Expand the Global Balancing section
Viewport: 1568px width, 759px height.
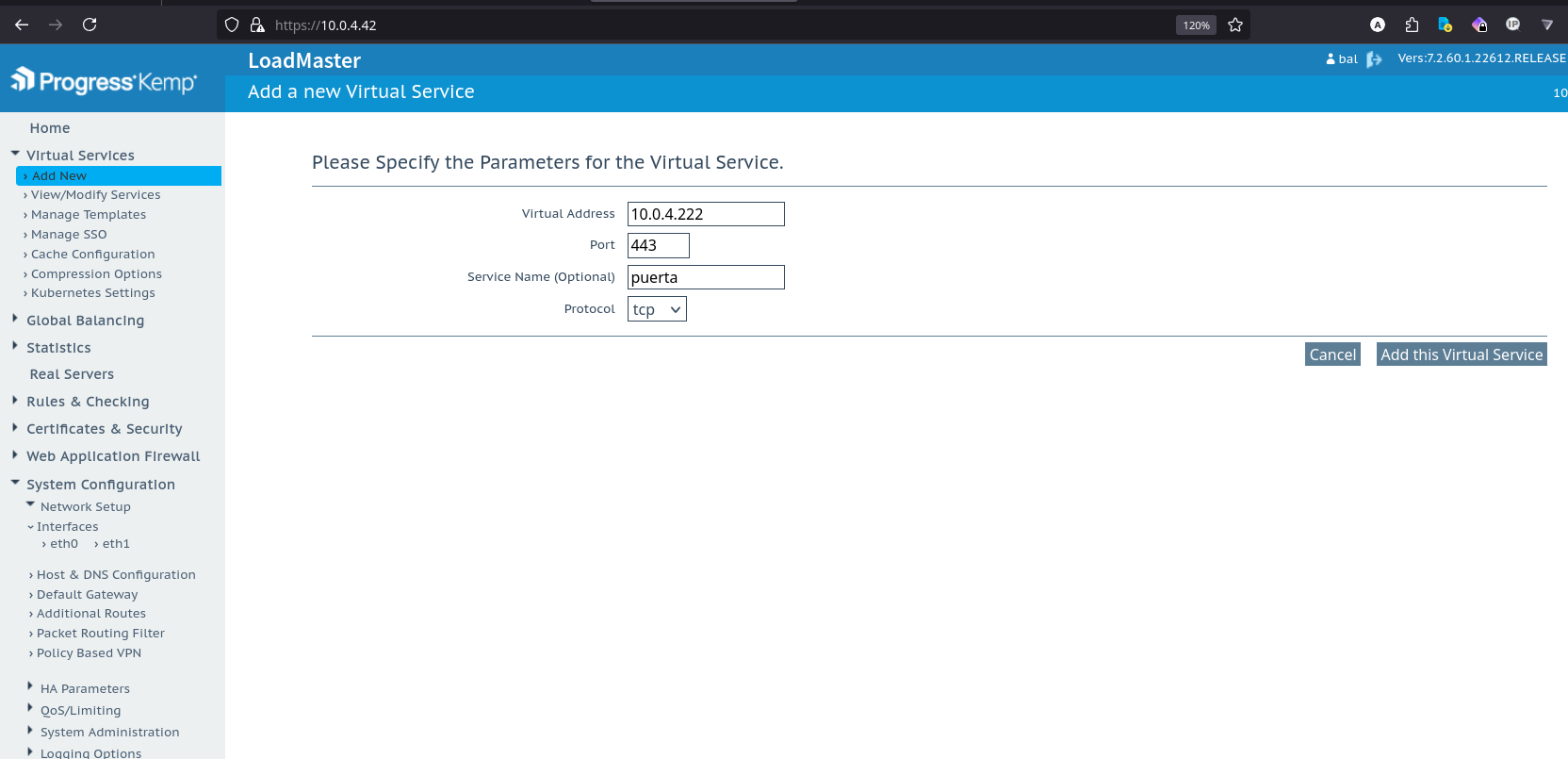click(x=85, y=321)
